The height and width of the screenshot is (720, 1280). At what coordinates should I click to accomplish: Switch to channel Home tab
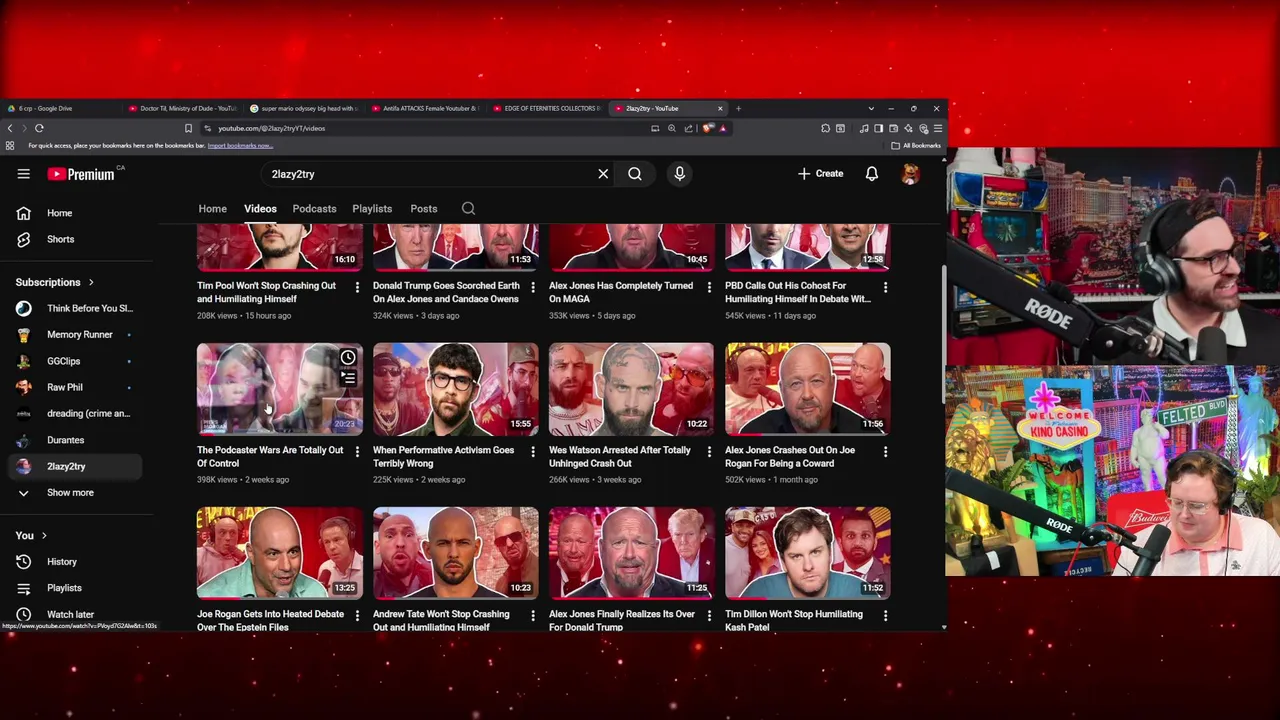(x=212, y=209)
